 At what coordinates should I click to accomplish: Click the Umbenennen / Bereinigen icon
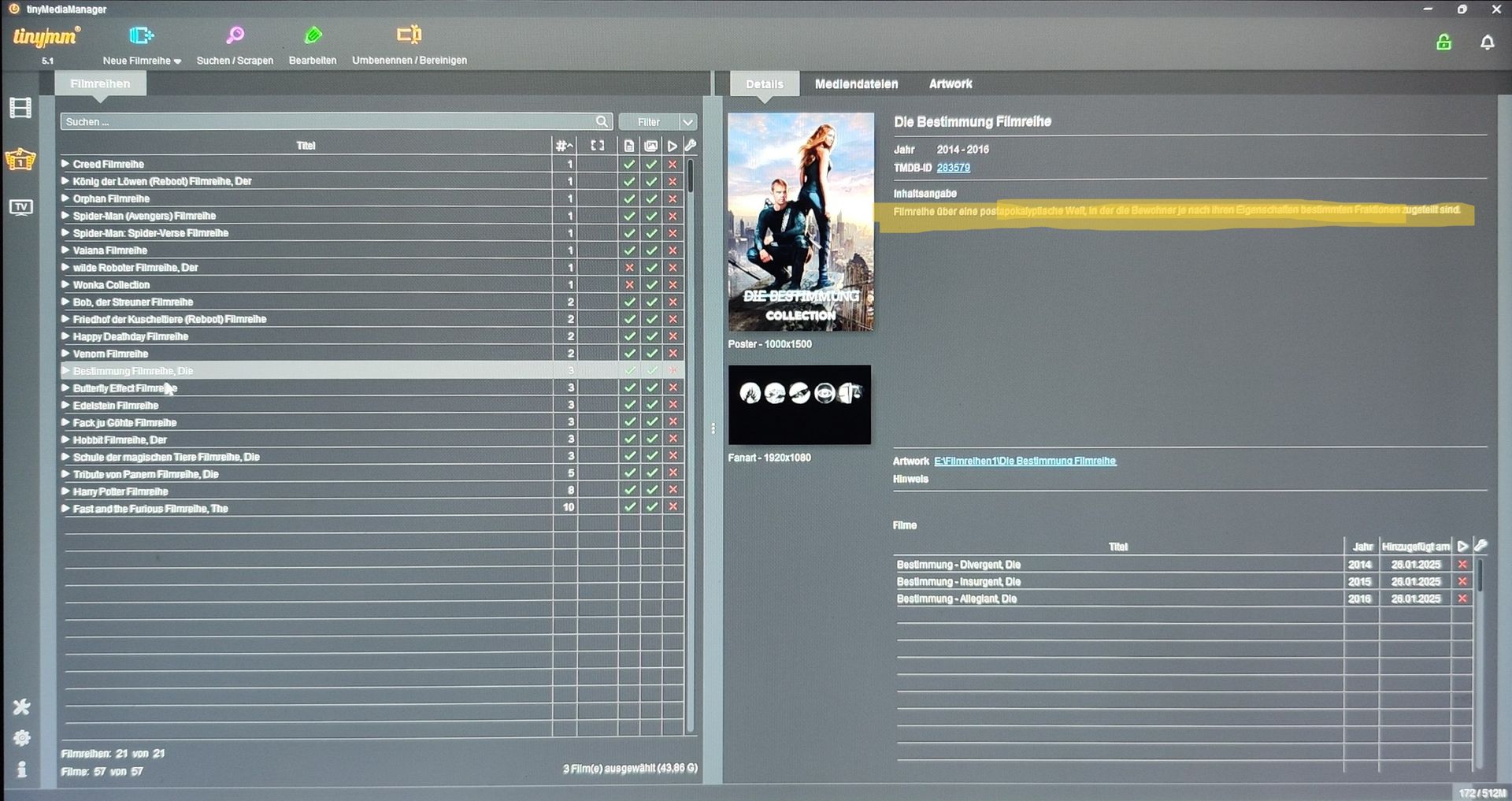click(409, 35)
